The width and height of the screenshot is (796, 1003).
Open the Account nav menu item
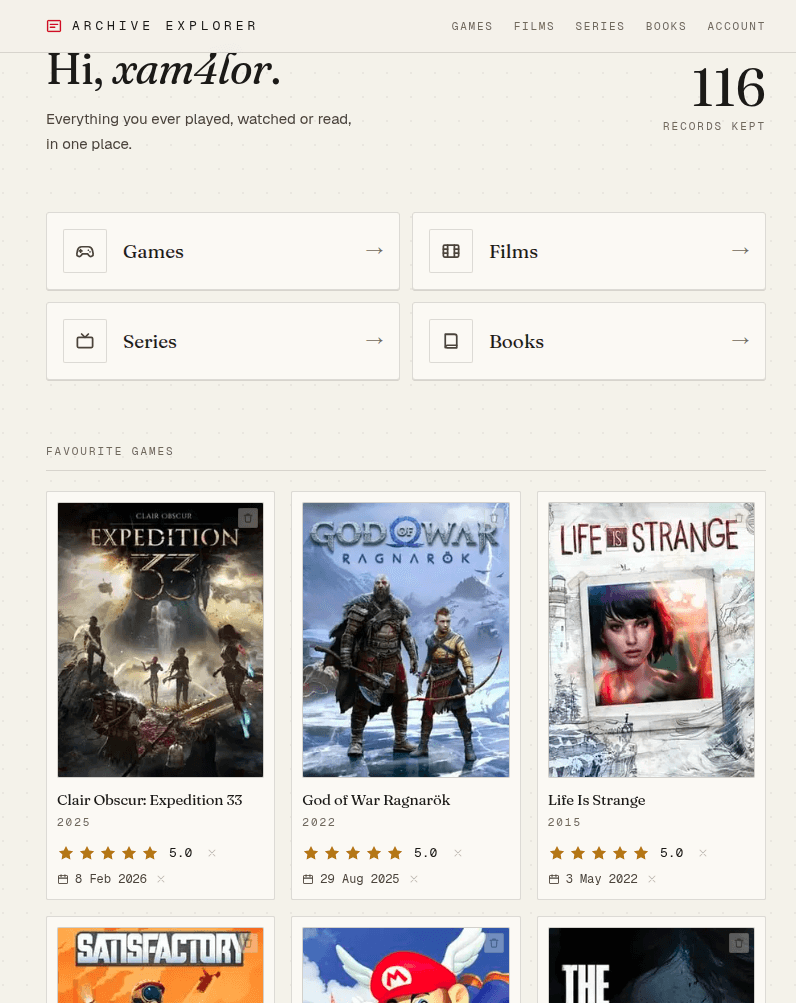coord(736,26)
